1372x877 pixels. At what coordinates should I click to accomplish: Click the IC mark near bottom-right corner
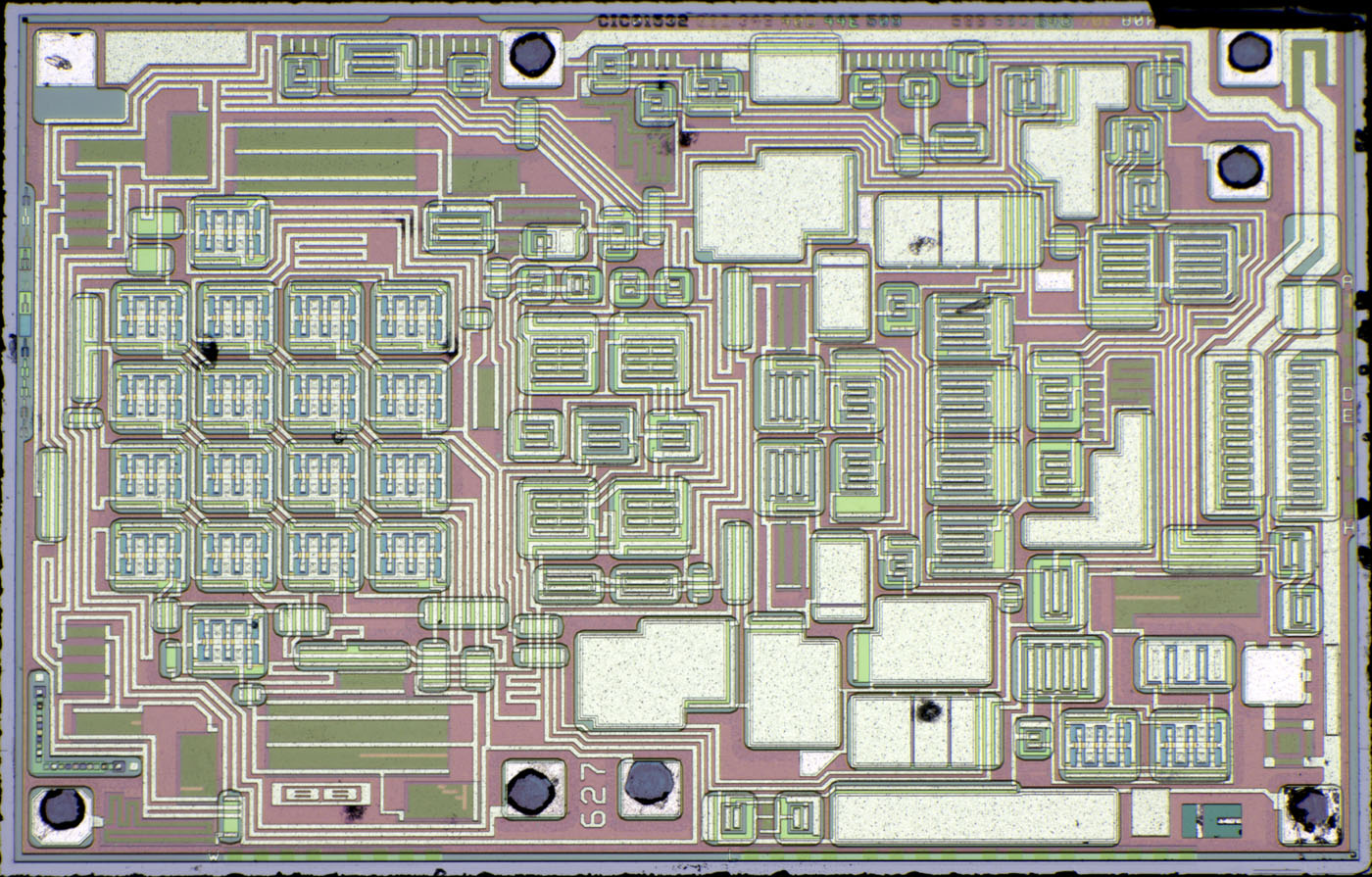coord(1211,820)
